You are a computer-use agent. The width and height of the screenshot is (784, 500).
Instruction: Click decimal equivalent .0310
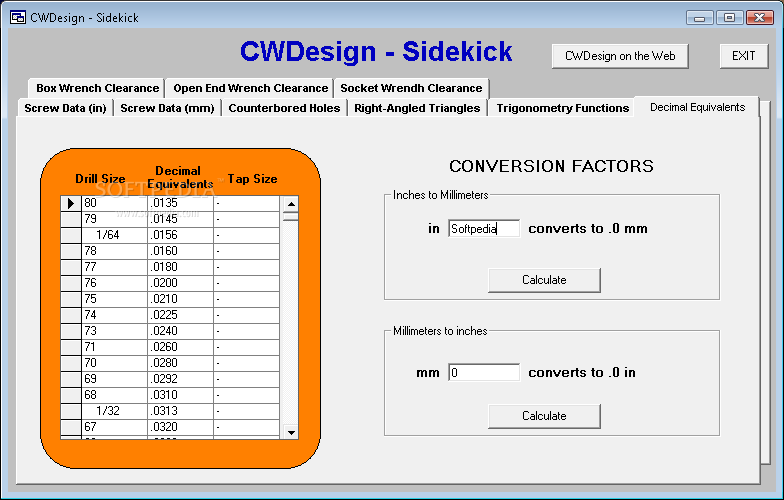[180, 395]
